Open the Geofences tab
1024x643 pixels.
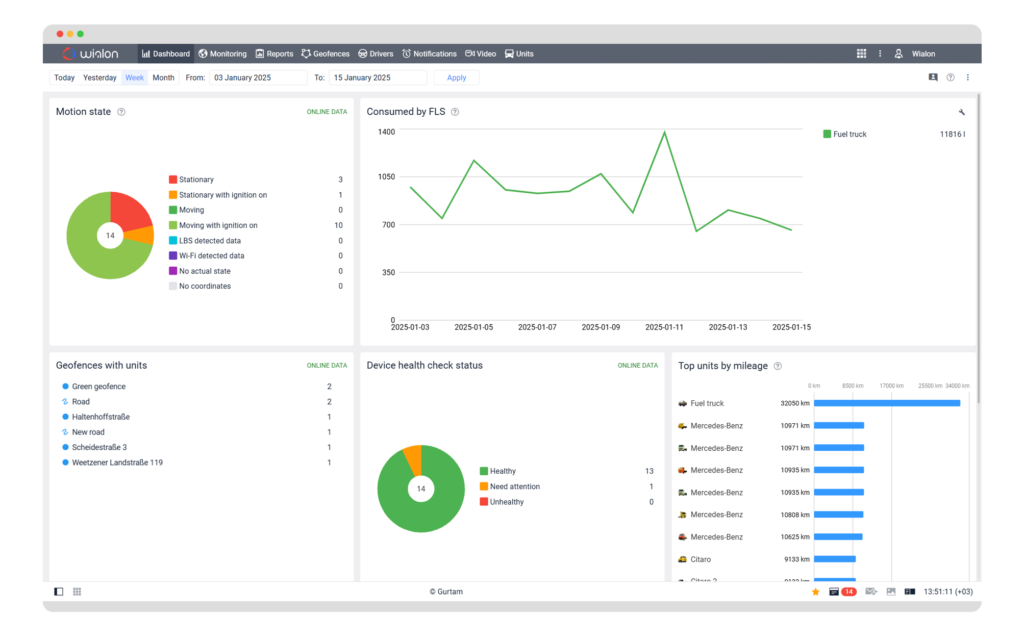click(325, 54)
